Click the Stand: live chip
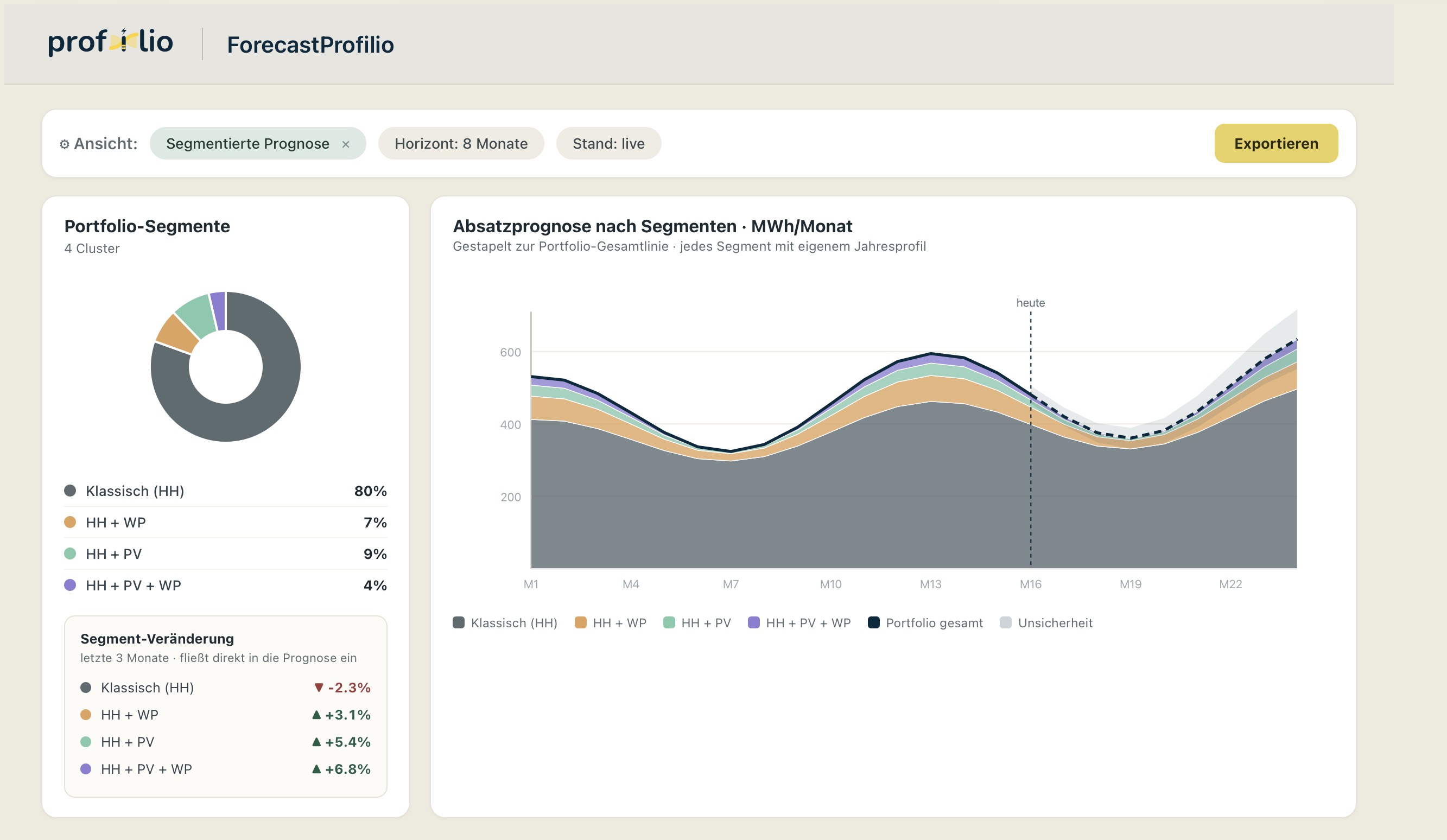Screen dimensions: 1447x840 (608, 144)
